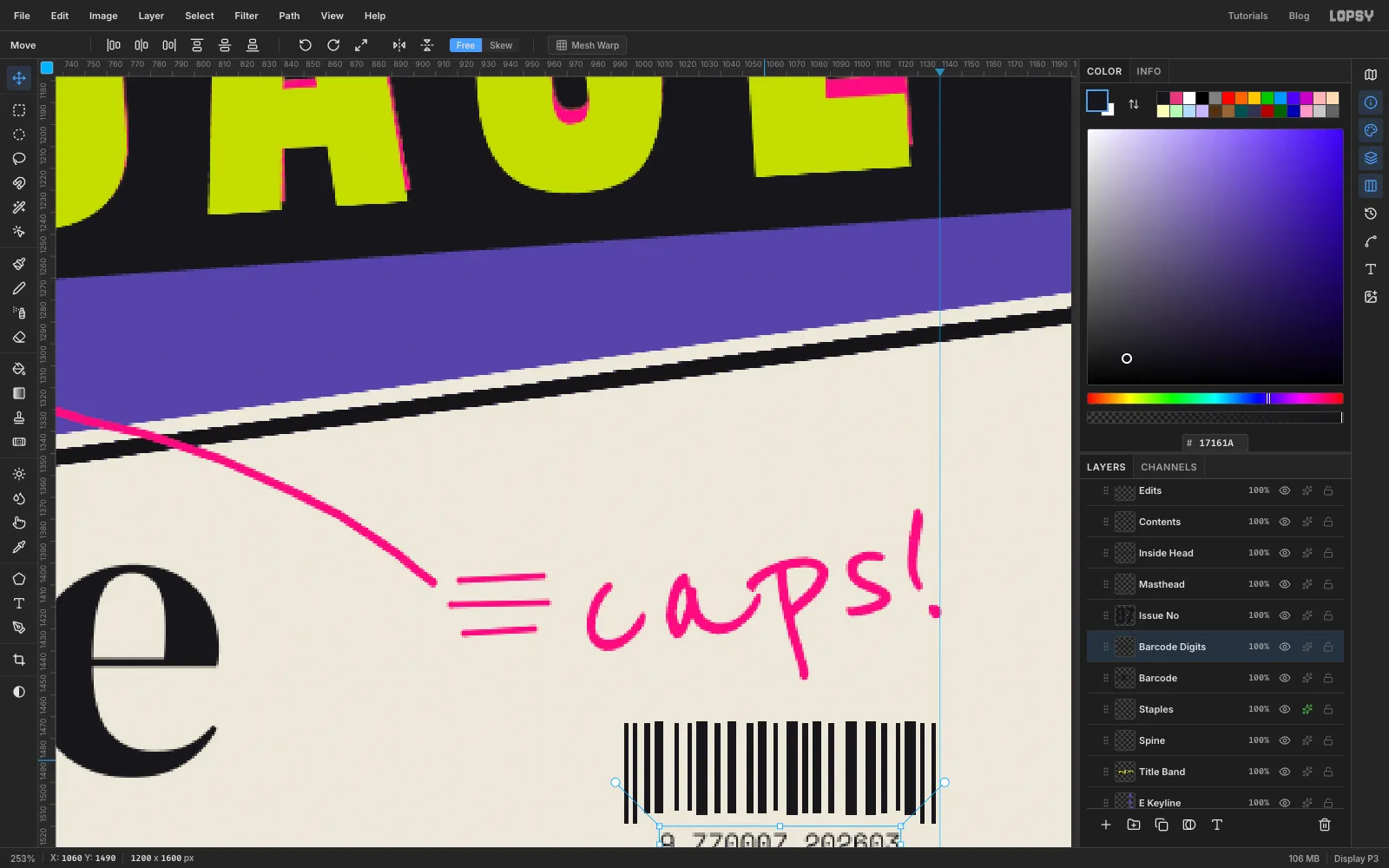Viewport: 1389px width, 868px height.
Task: Toggle the Skew transform mode
Action: pyautogui.click(x=501, y=45)
